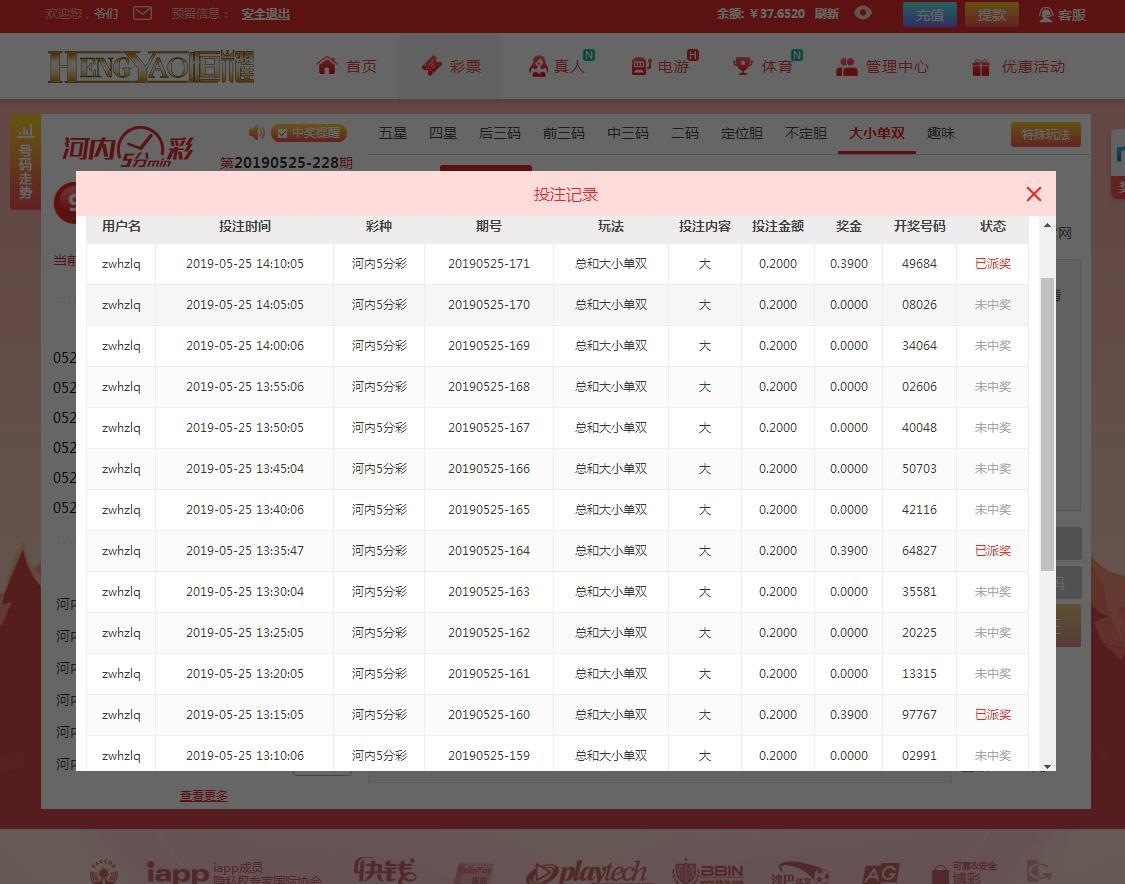This screenshot has width=1125, height=884.
Task: Click the lottery ticket icon
Action: click(x=431, y=66)
